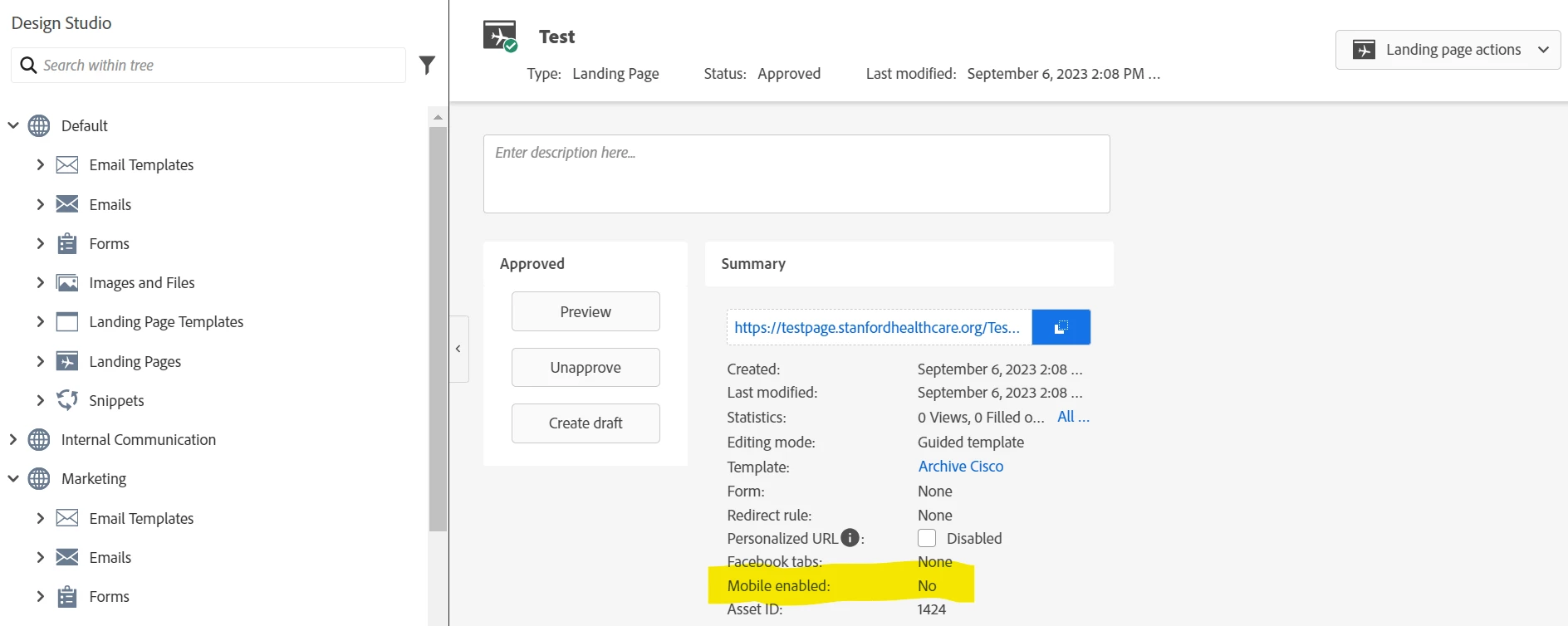Select Email Templates under Default

(x=141, y=165)
